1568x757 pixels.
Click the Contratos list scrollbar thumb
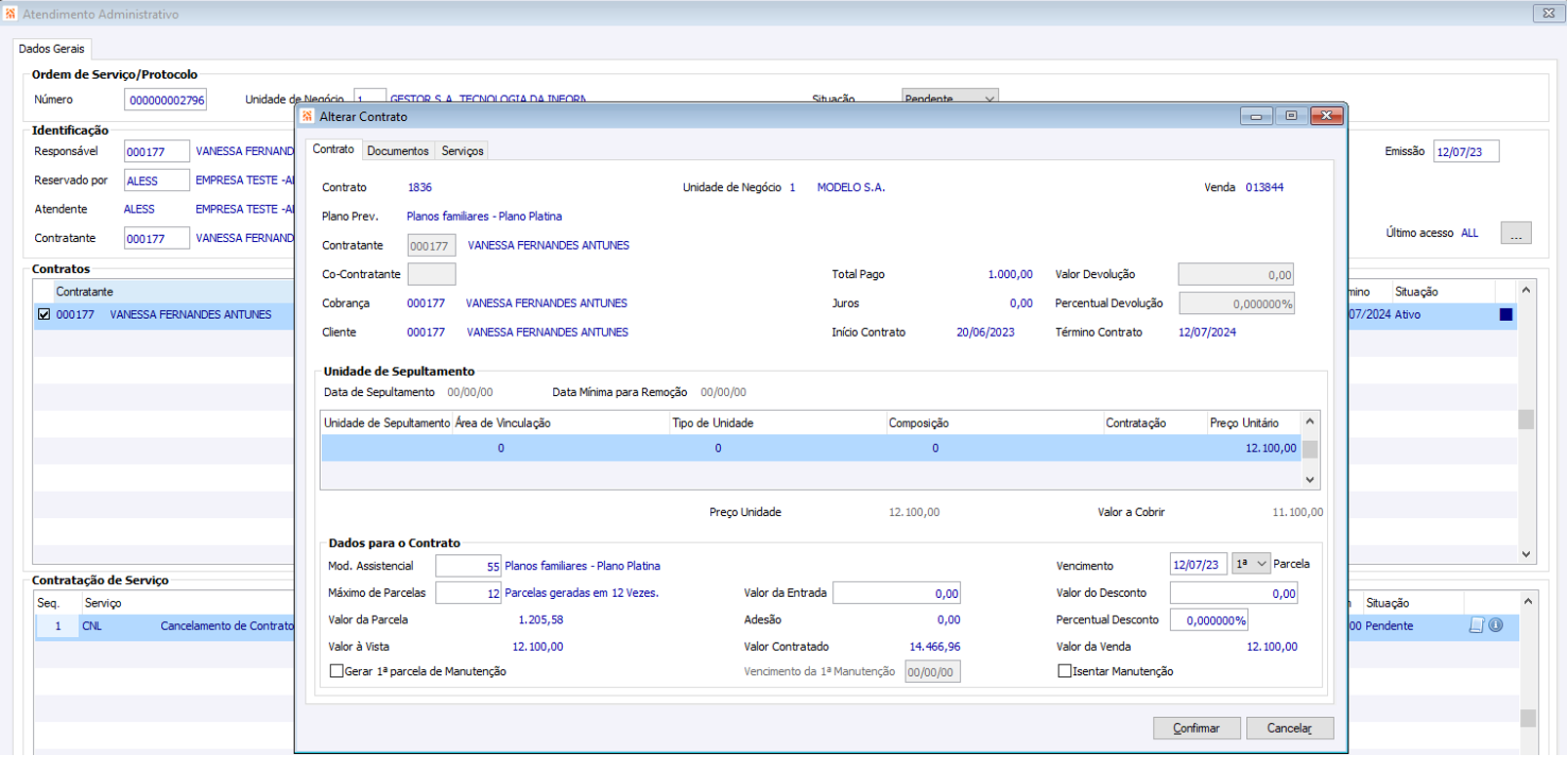1526,419
